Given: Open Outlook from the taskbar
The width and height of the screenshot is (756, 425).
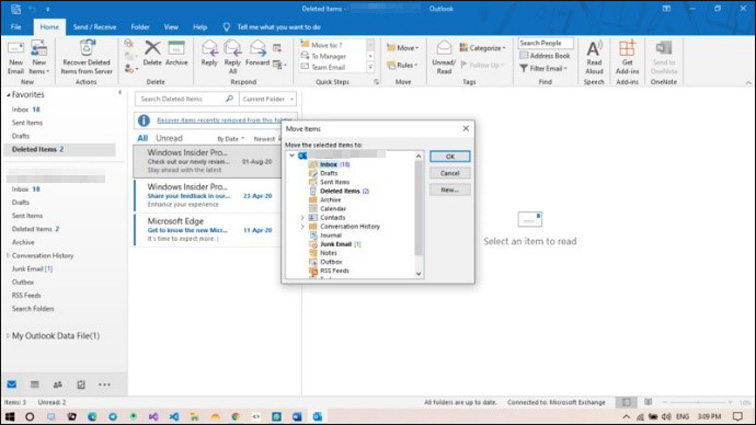Looking at the screenshot, I should (x=317, y=416).
